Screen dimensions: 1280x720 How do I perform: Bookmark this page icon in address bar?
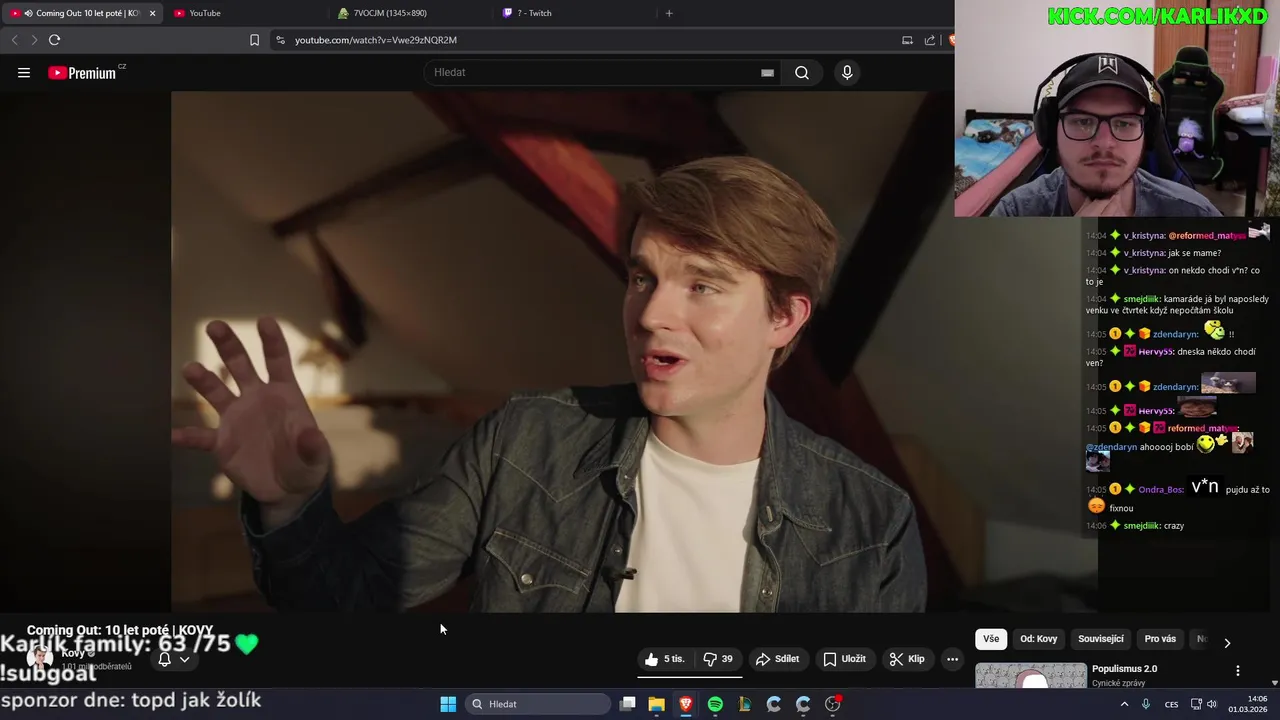[254, 40]
